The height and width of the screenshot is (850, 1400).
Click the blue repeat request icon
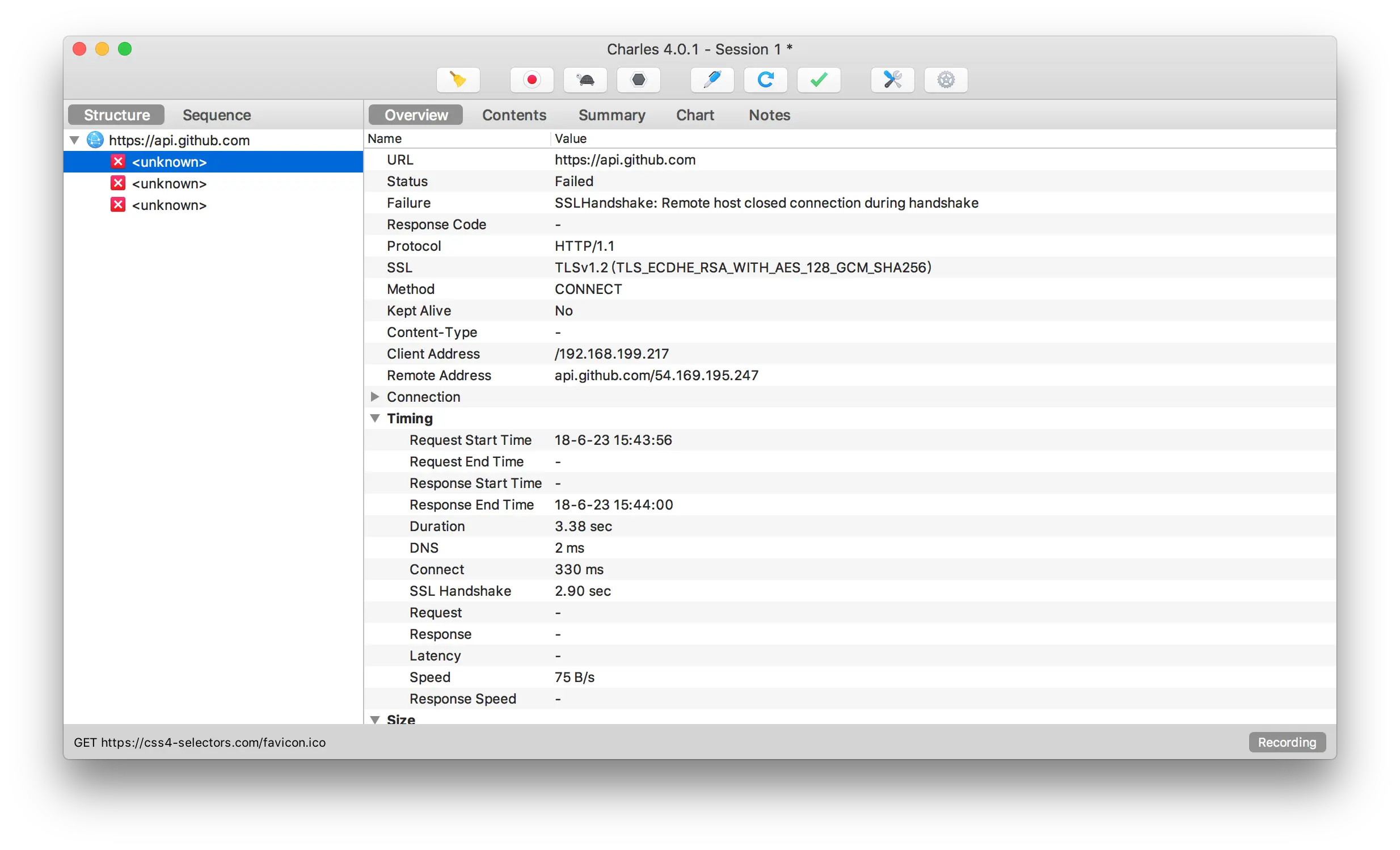[x=765, y=79]
